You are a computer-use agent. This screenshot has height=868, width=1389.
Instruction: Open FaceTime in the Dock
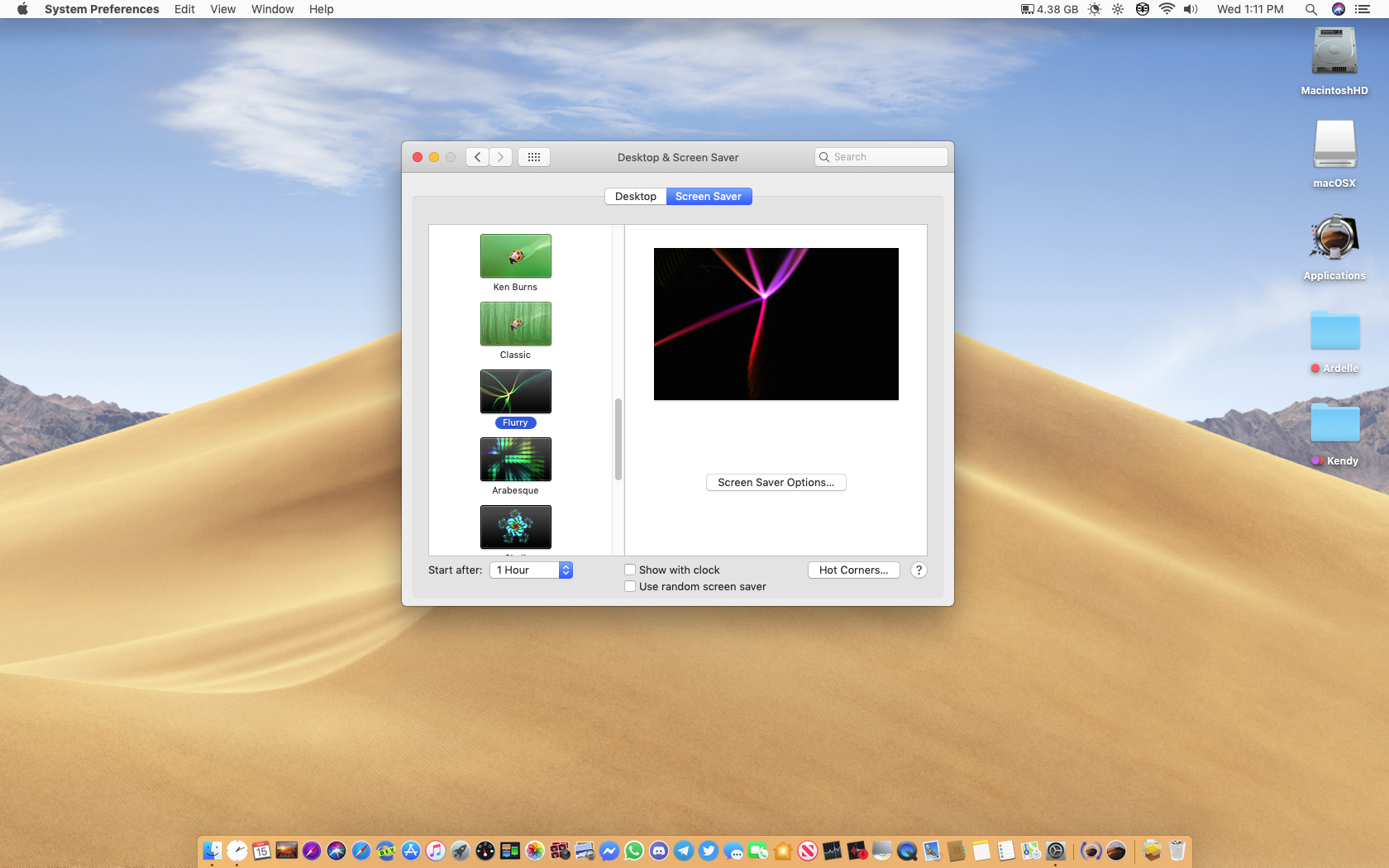[758, 850]
